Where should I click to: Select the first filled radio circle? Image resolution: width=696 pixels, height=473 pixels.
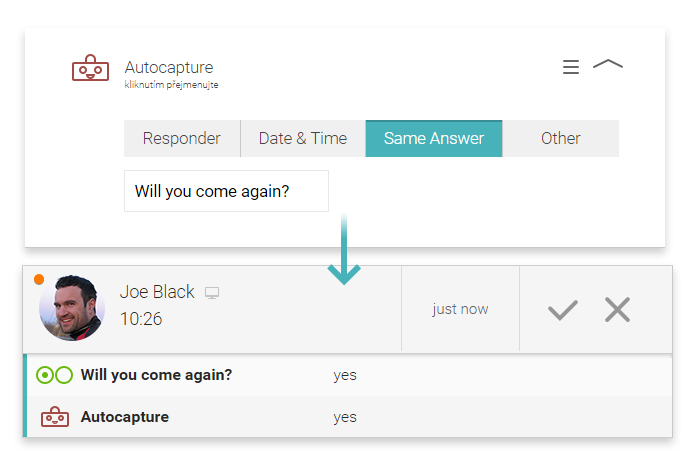[45, 375]
